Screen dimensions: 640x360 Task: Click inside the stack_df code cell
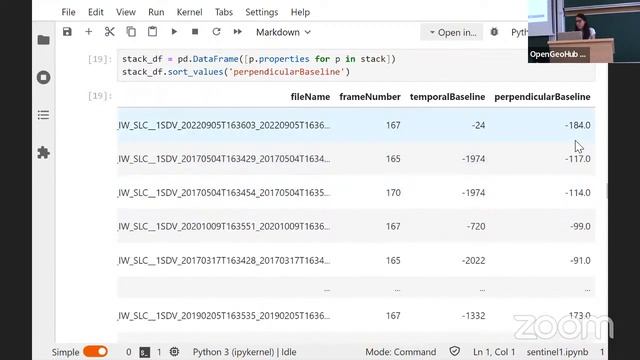356,65
